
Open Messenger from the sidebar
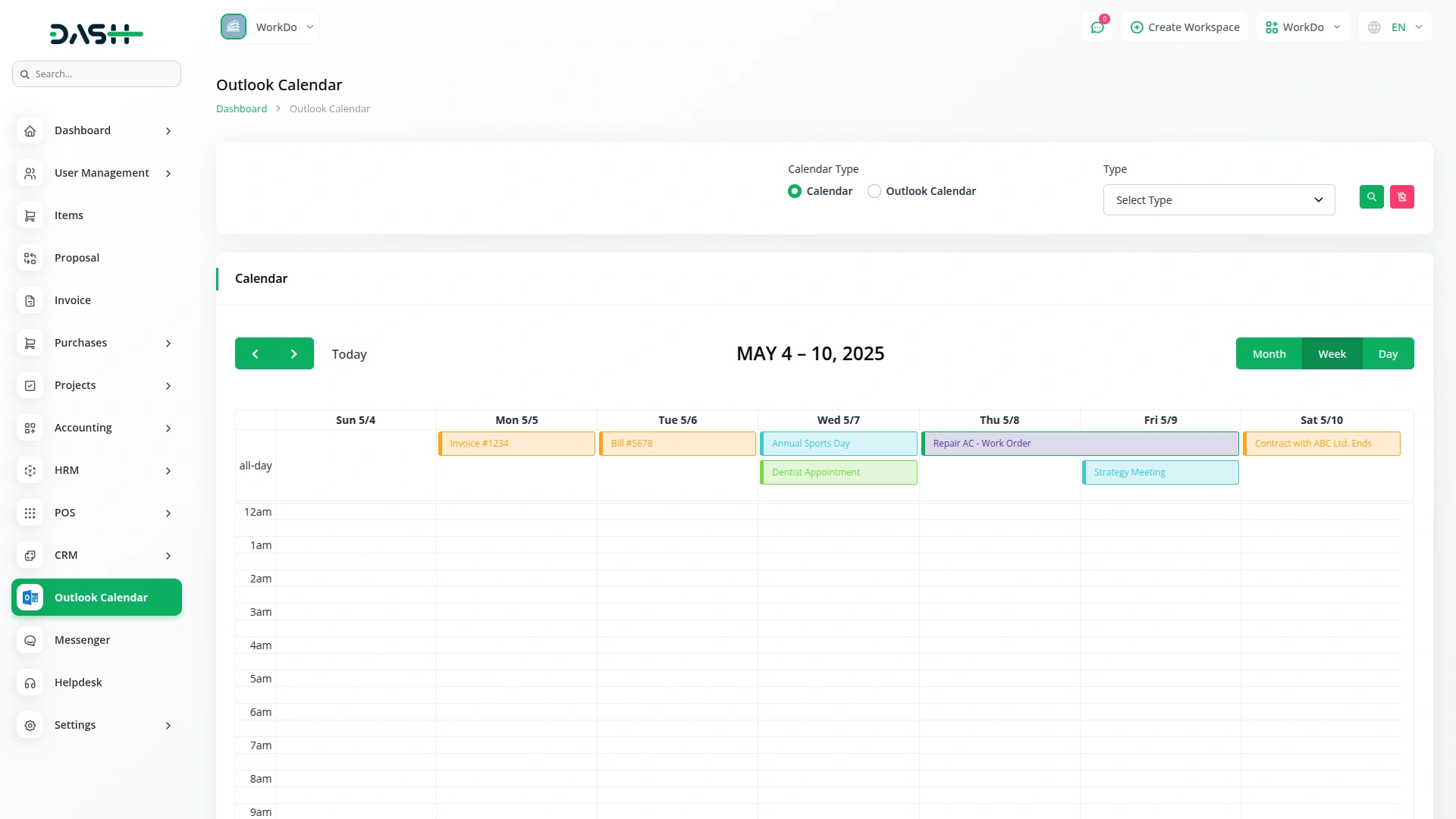click(82, 640)
